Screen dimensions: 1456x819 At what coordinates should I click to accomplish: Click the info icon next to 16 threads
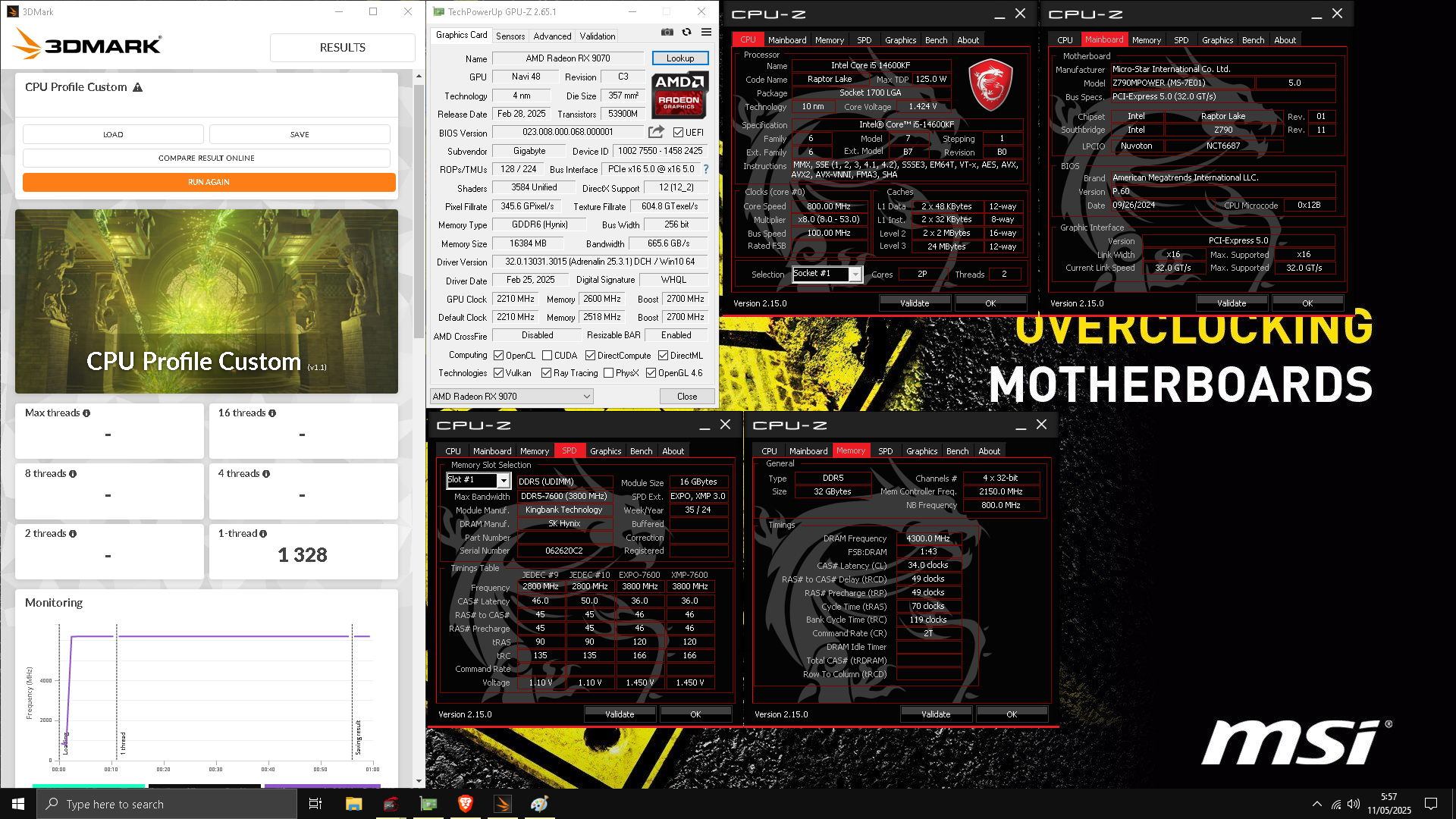[x=272, y=413]
